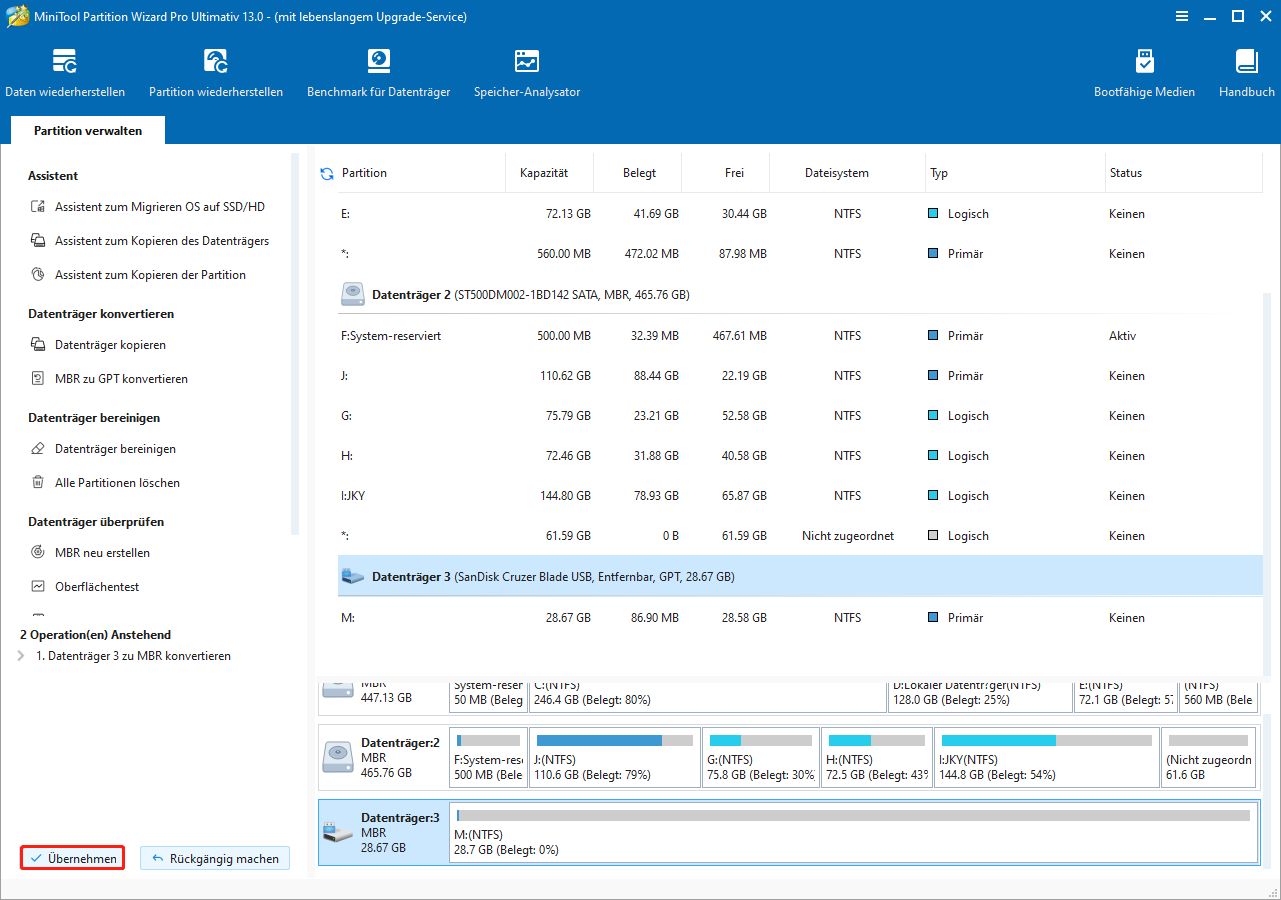Select Alle Partitionen löschen
Image resolution: width=1281 pixels, height=900 pixels.
point(117,483)
